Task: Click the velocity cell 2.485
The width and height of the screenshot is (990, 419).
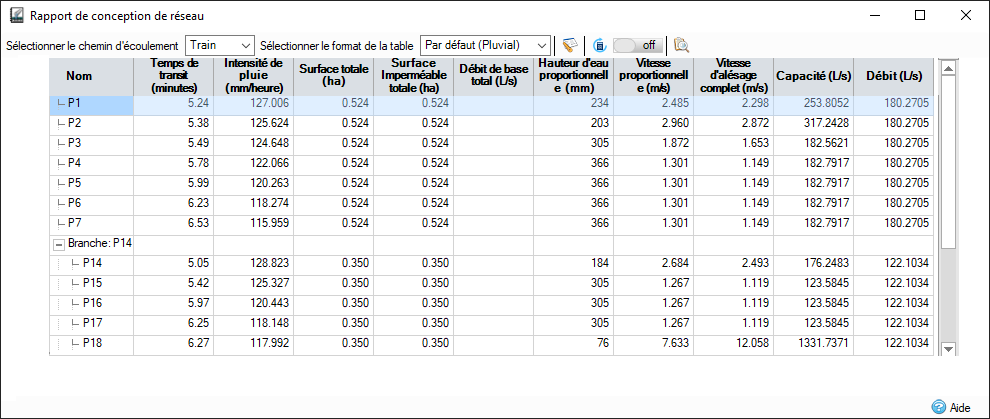Action: point(653,103)
